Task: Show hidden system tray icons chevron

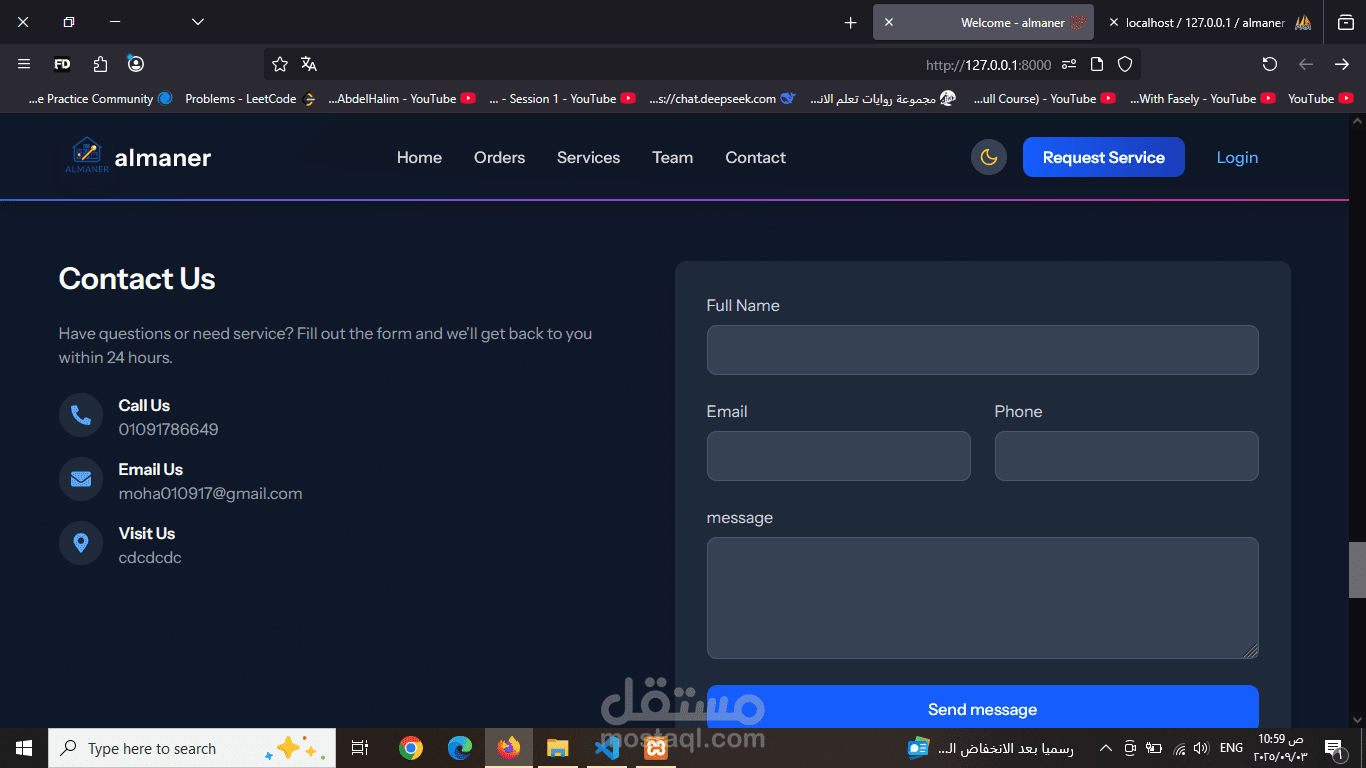Action: [1105, 748]
